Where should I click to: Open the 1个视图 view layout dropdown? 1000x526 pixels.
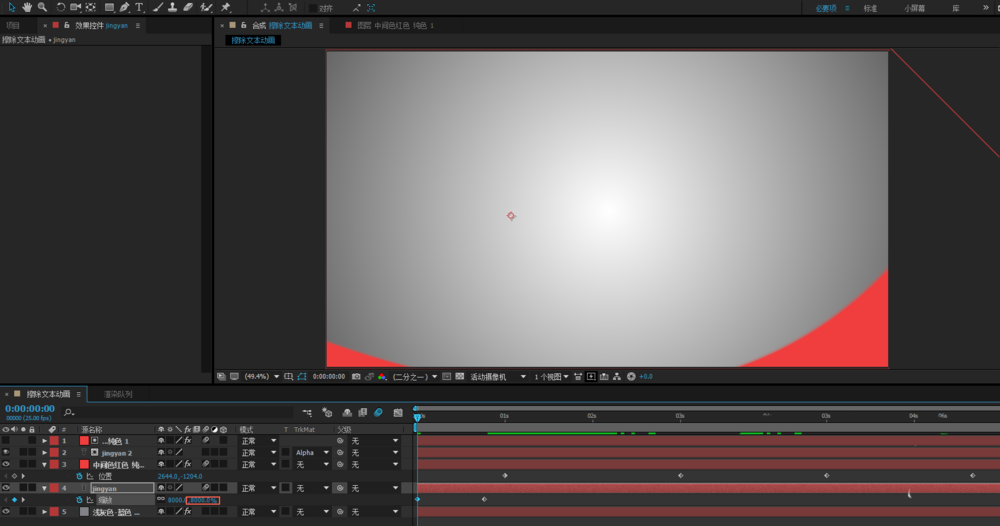click(x=551, y=377)
